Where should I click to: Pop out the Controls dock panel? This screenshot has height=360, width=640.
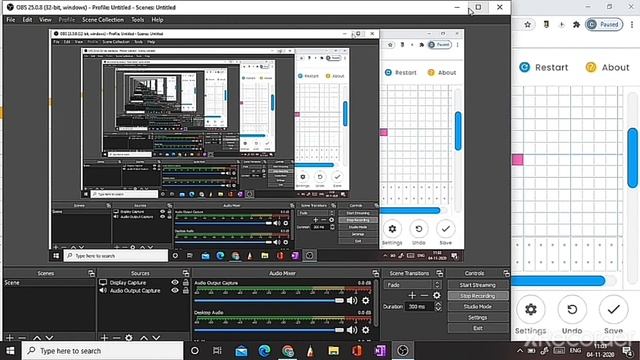(506, 273)
